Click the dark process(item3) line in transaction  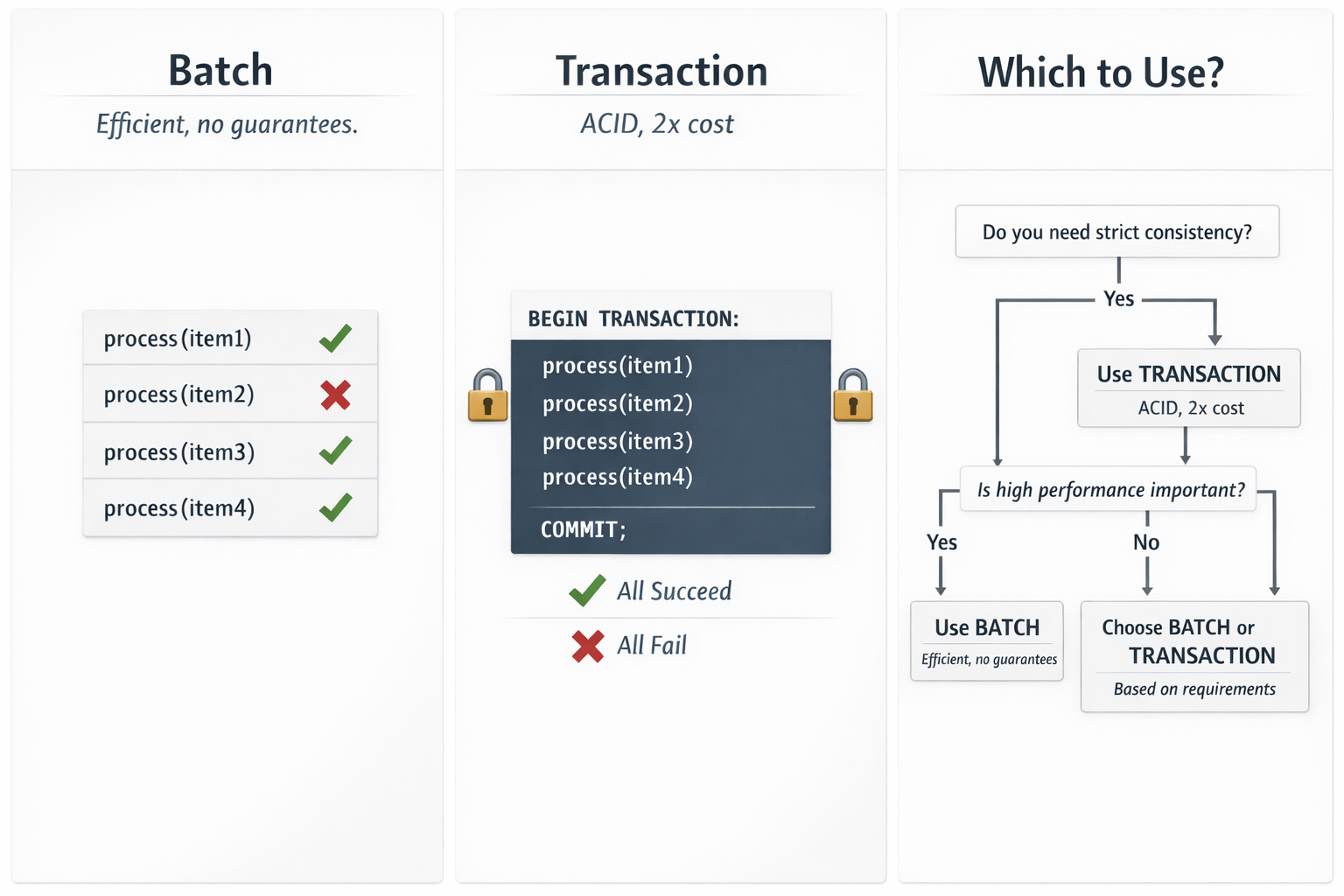point(618,441)
